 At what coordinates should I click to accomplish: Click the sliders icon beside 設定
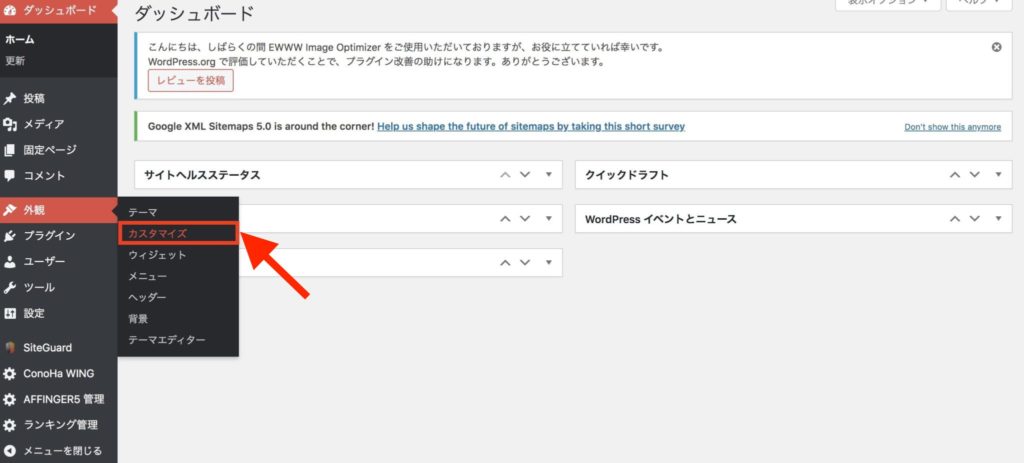click(x=9, y=313)
